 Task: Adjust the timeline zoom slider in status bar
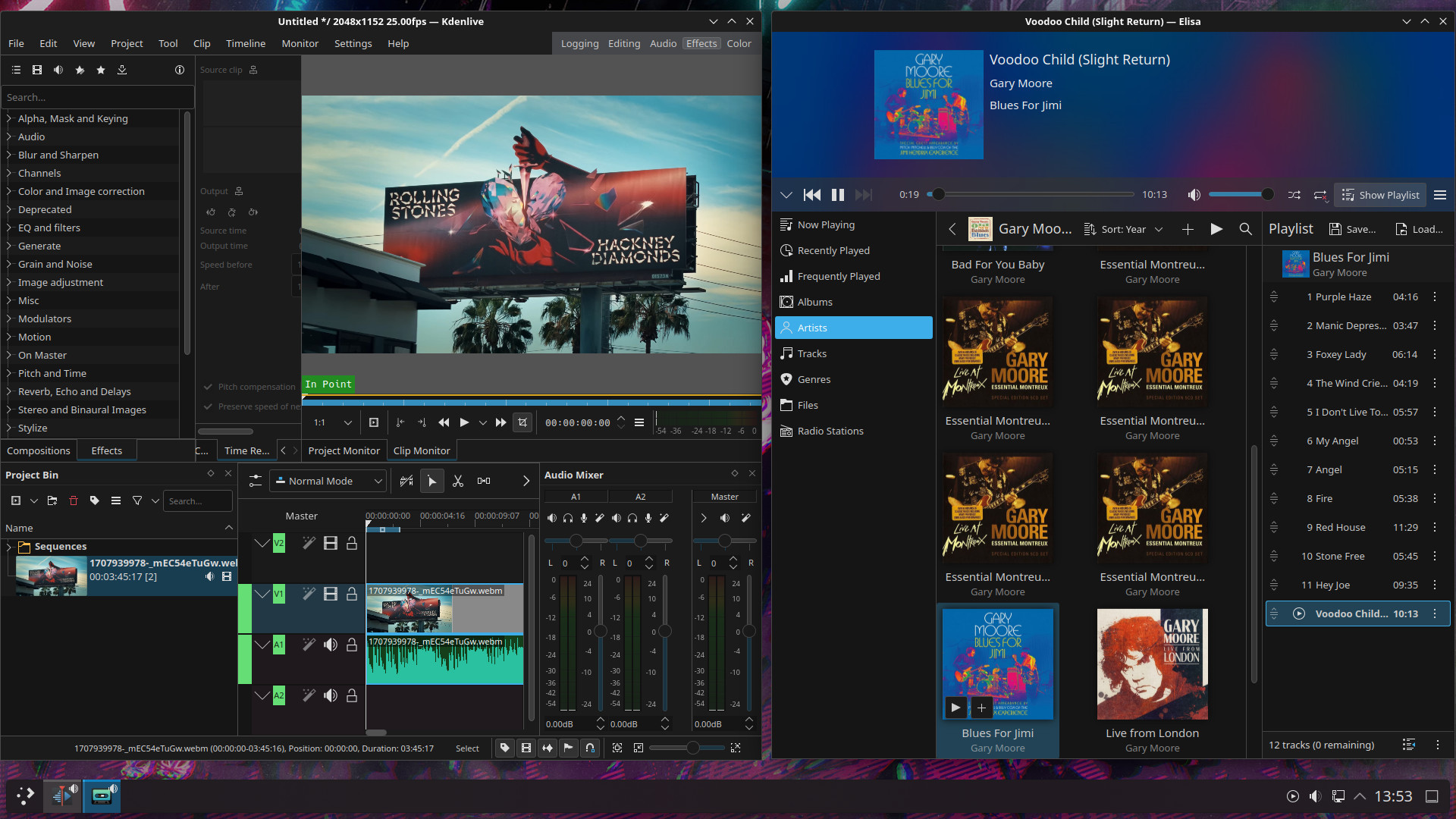tap(686, 748)
